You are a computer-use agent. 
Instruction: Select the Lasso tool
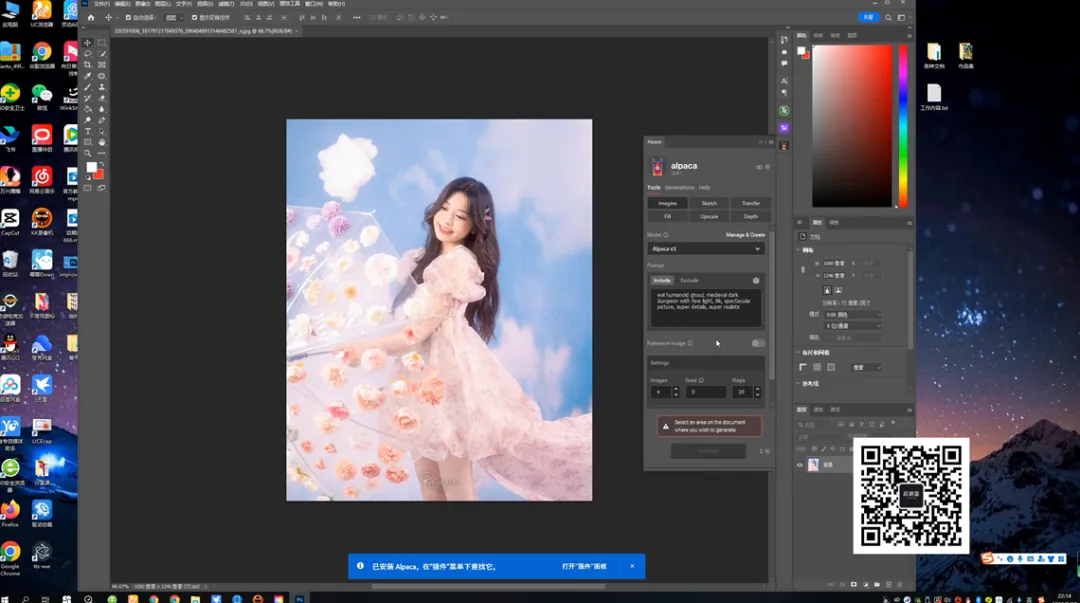(88, 54)
